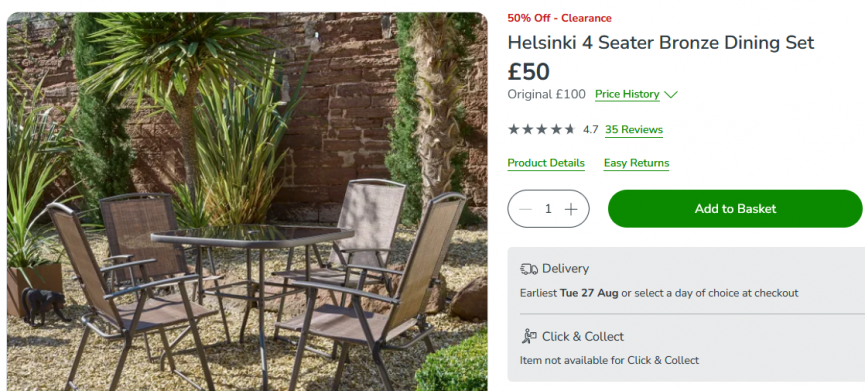Image resolution: width=865 pixels, height=391 pixels.
Task: Click the delivery truck icon
Action: [528, 269]
